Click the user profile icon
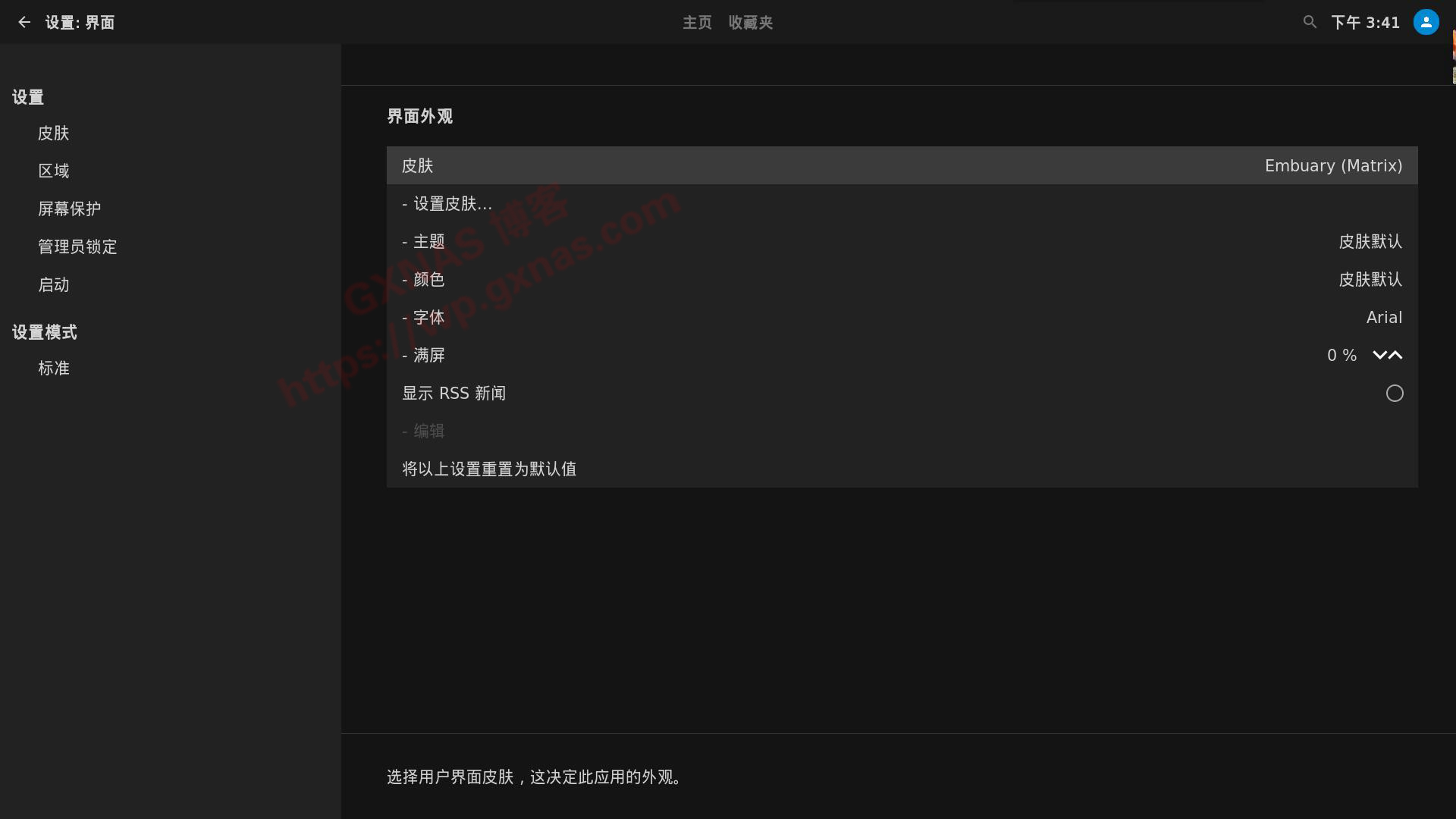Viewport: 1456px width, 819px height. (x=1425, y=22)
